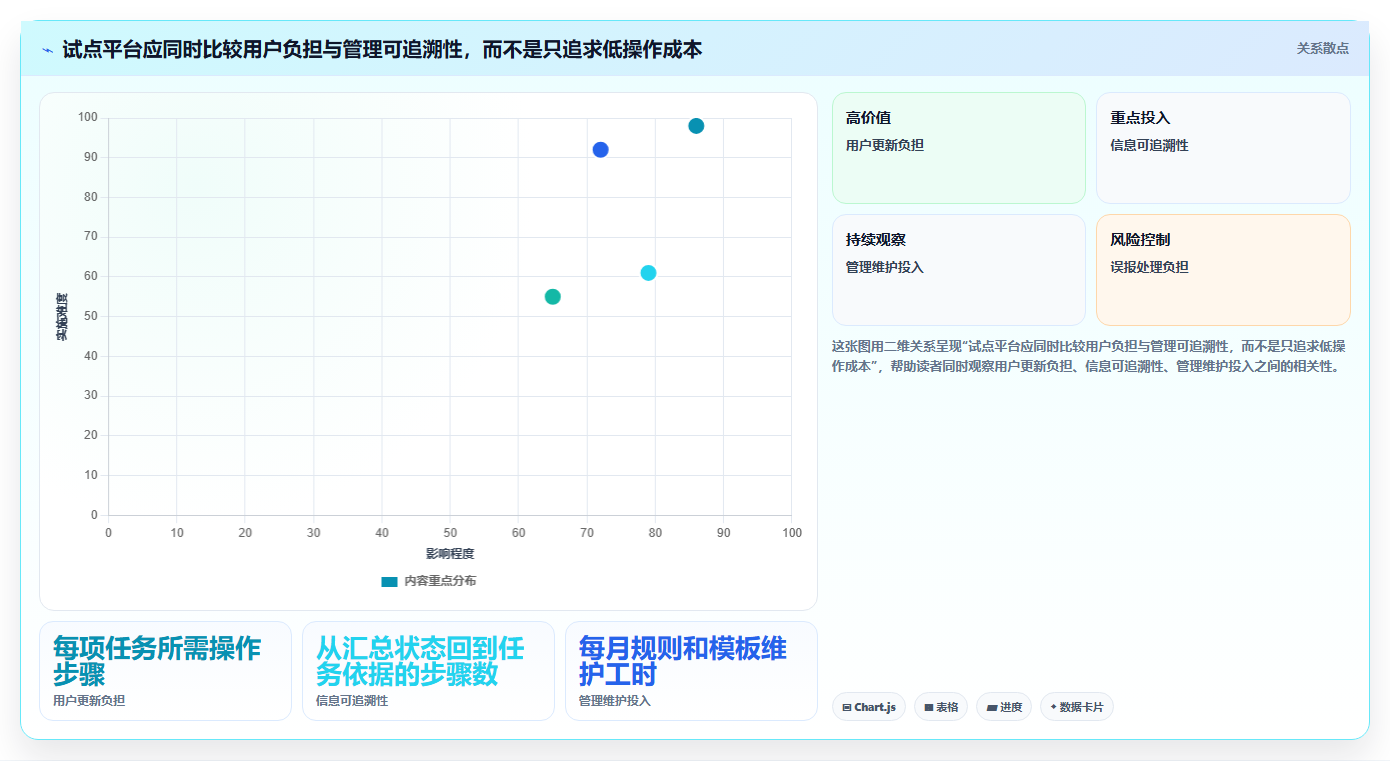Click the 管理维护投入 caption under third metric
This screenshot has height=761, width=1390.
coord(615,701)
